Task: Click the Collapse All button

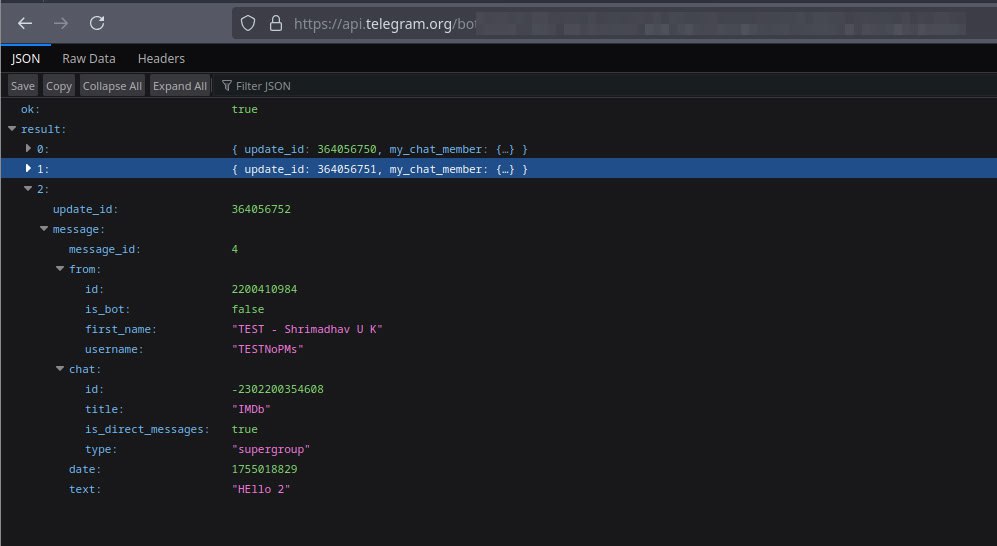Action: [112, 86]
